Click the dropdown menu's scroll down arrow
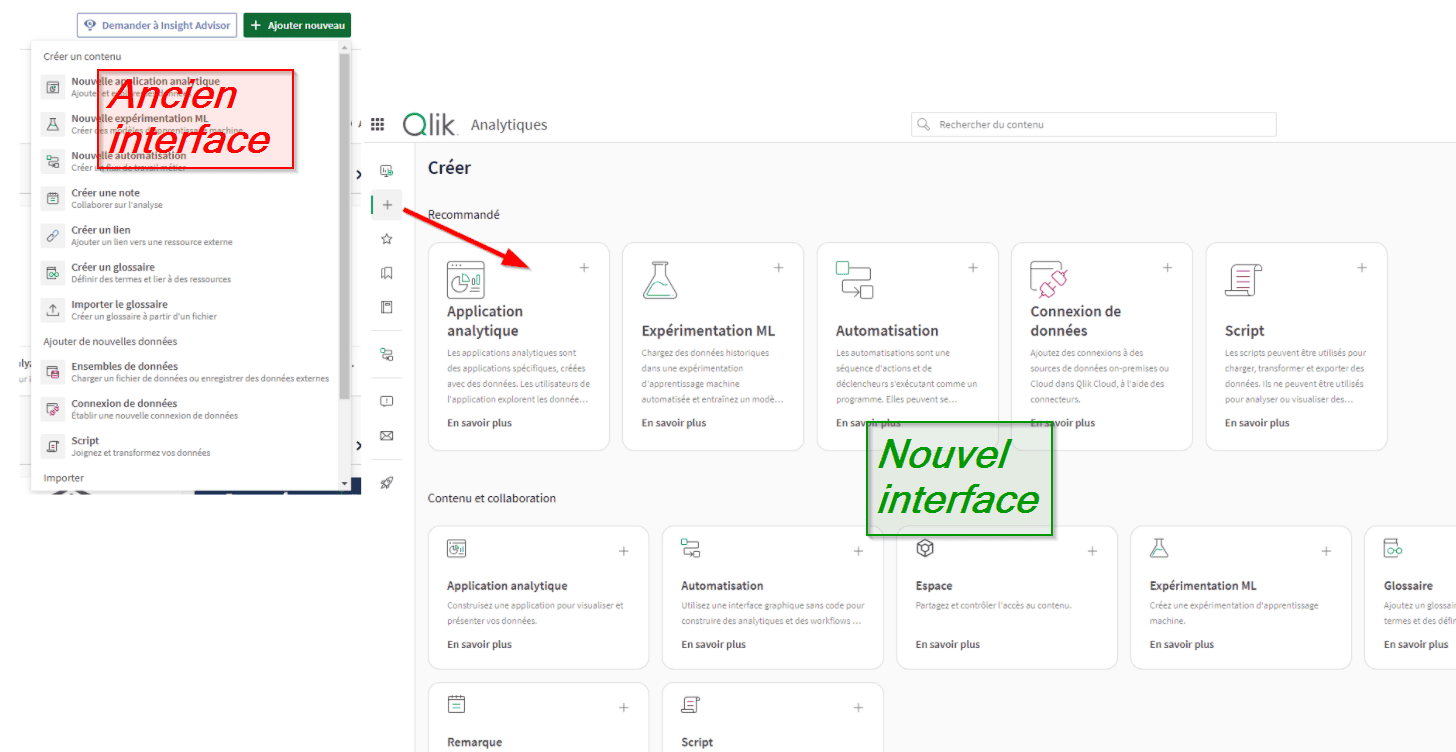Image resolution: width=1456 pixels, height=752 pixels. tap(344, 484)
